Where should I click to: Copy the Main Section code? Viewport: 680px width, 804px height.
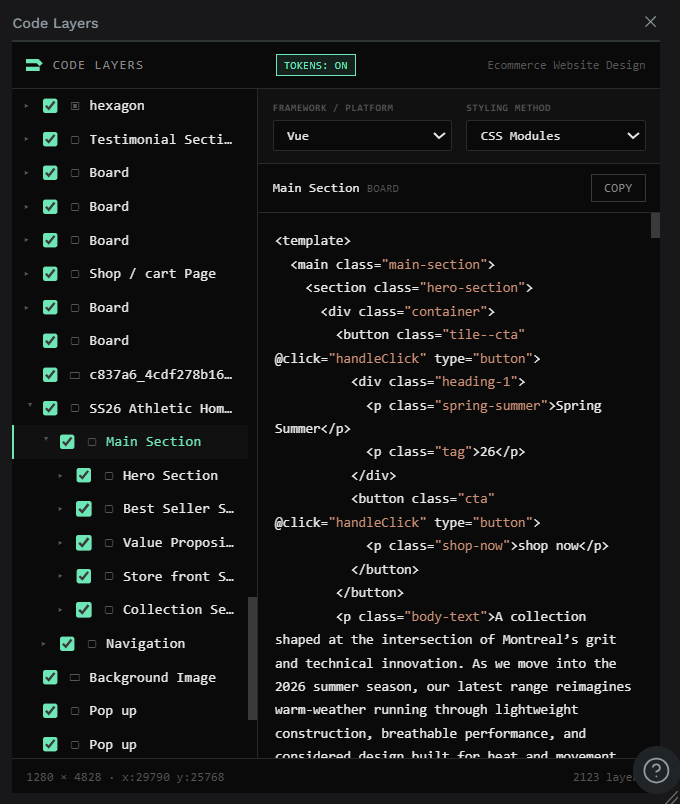click(x=618, y=188)
